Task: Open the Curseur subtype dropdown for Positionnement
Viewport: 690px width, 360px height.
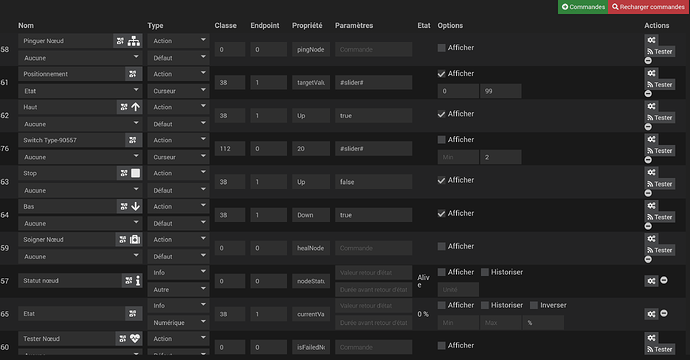Action: (178, 91)
